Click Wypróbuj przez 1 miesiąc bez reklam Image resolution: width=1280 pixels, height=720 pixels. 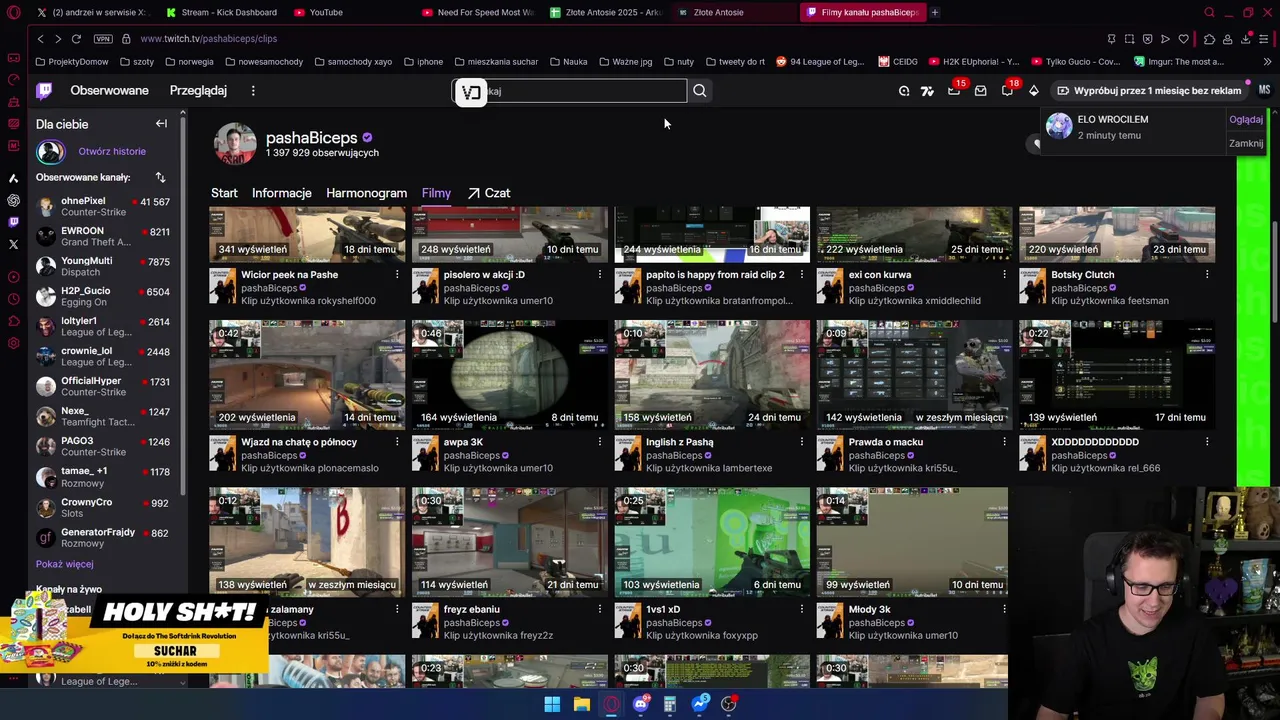[1149, 91]
